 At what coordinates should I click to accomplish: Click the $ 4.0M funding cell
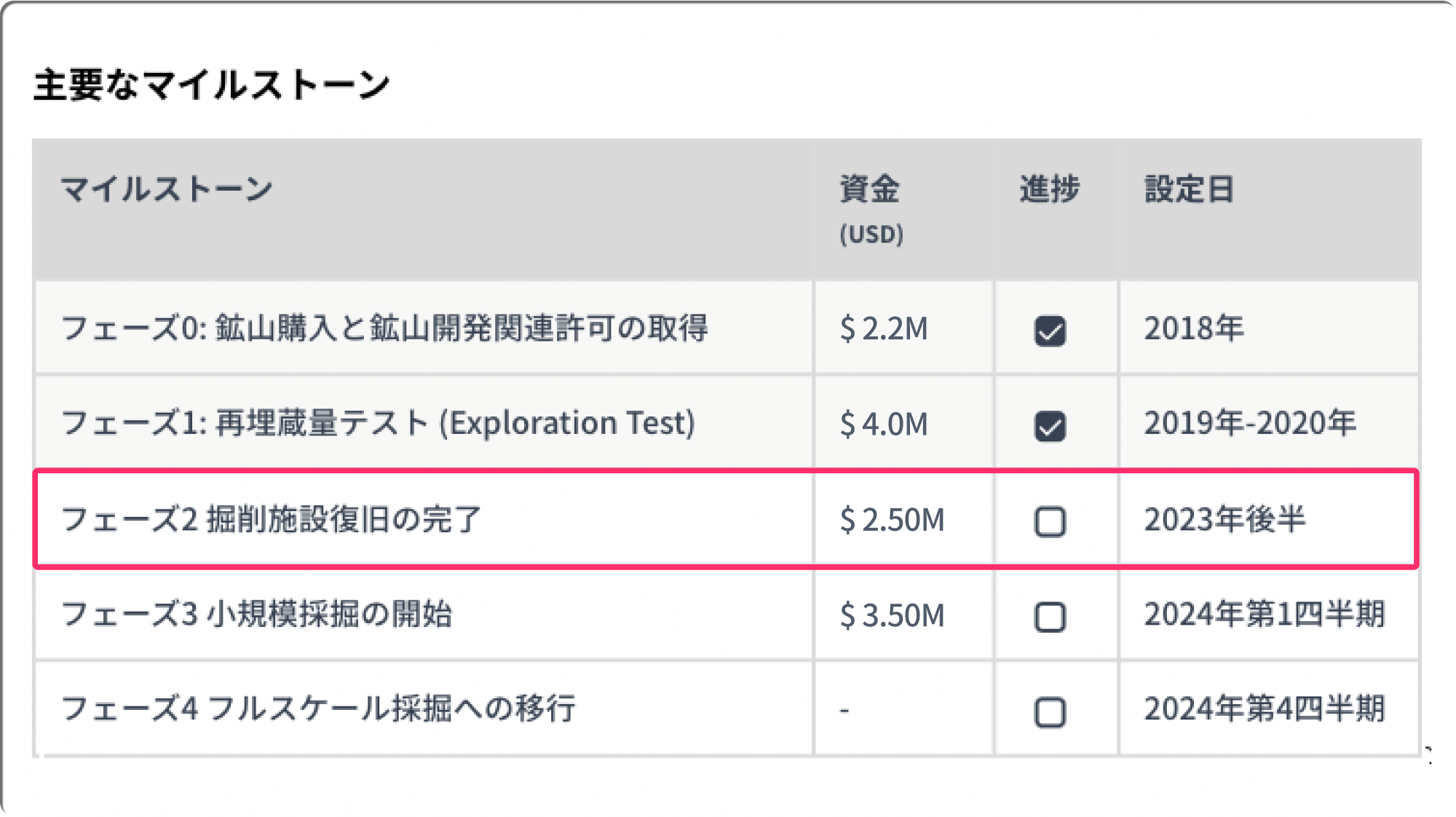pos(884,425)
